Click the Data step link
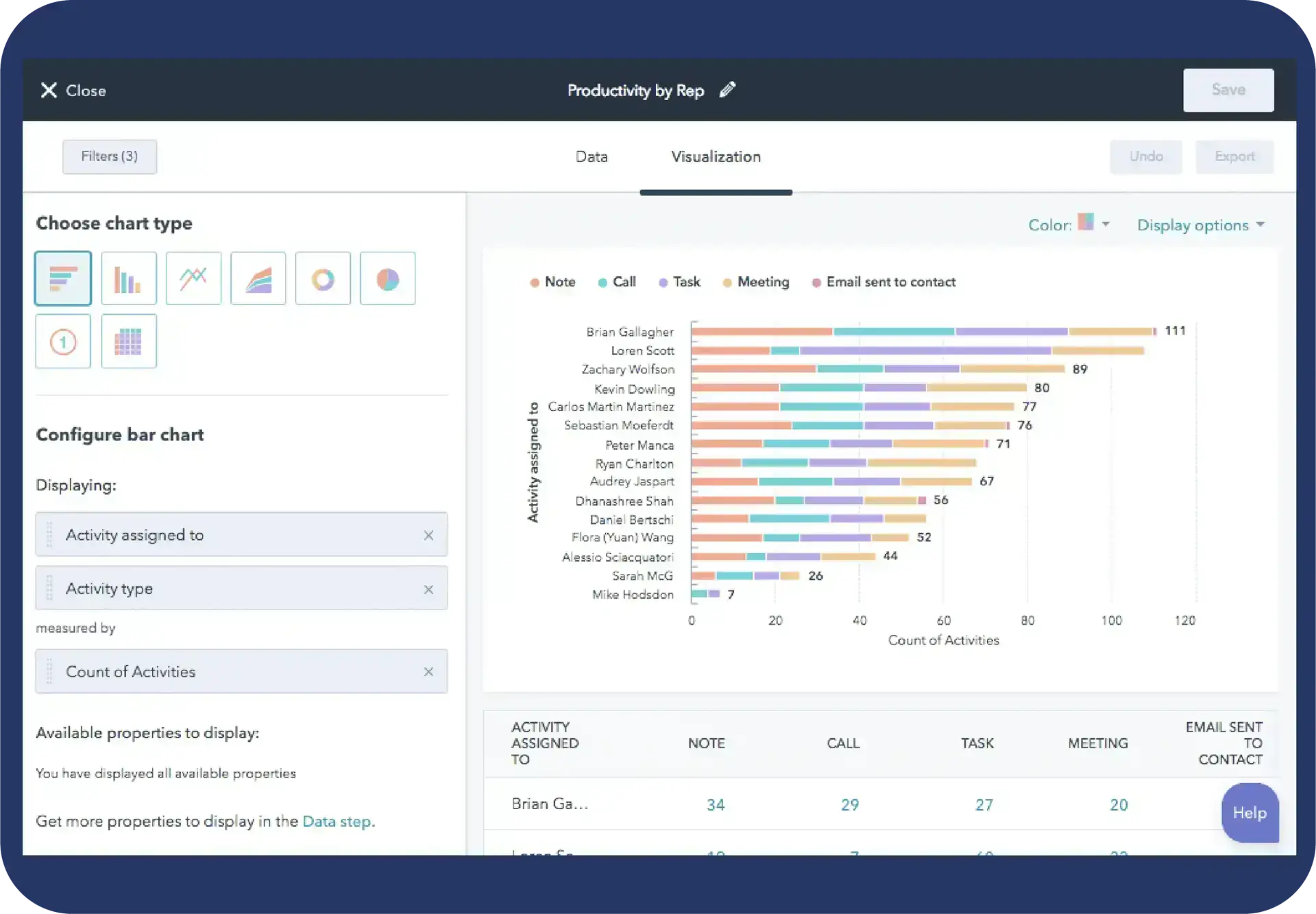 click(x=337, y=821)
